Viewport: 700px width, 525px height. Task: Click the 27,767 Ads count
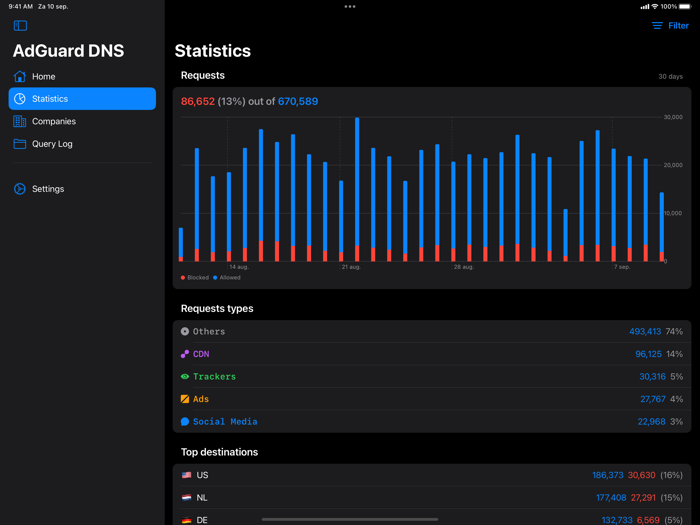pyautogui.click(x=653, y=399)
